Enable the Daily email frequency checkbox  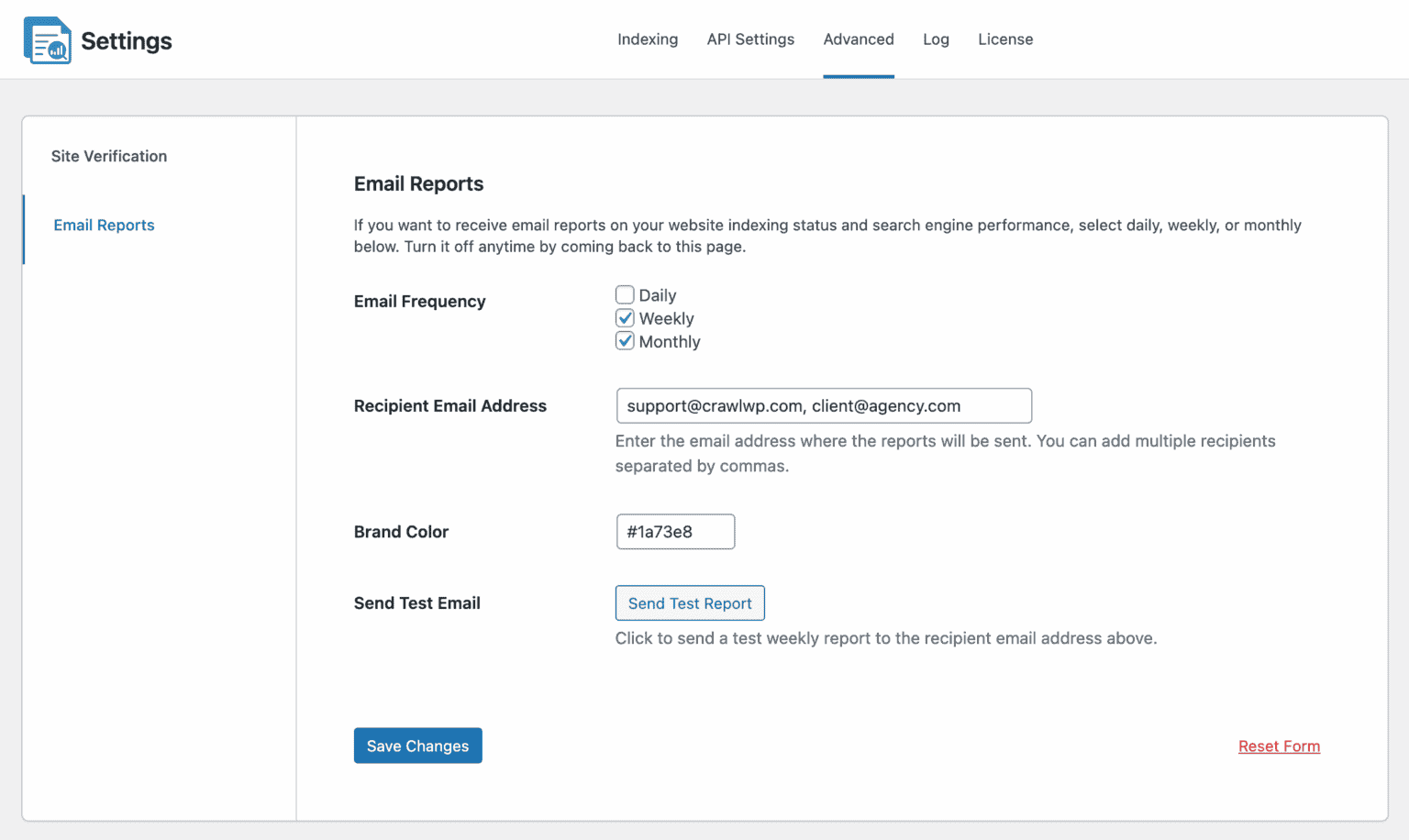click(625, 294)
